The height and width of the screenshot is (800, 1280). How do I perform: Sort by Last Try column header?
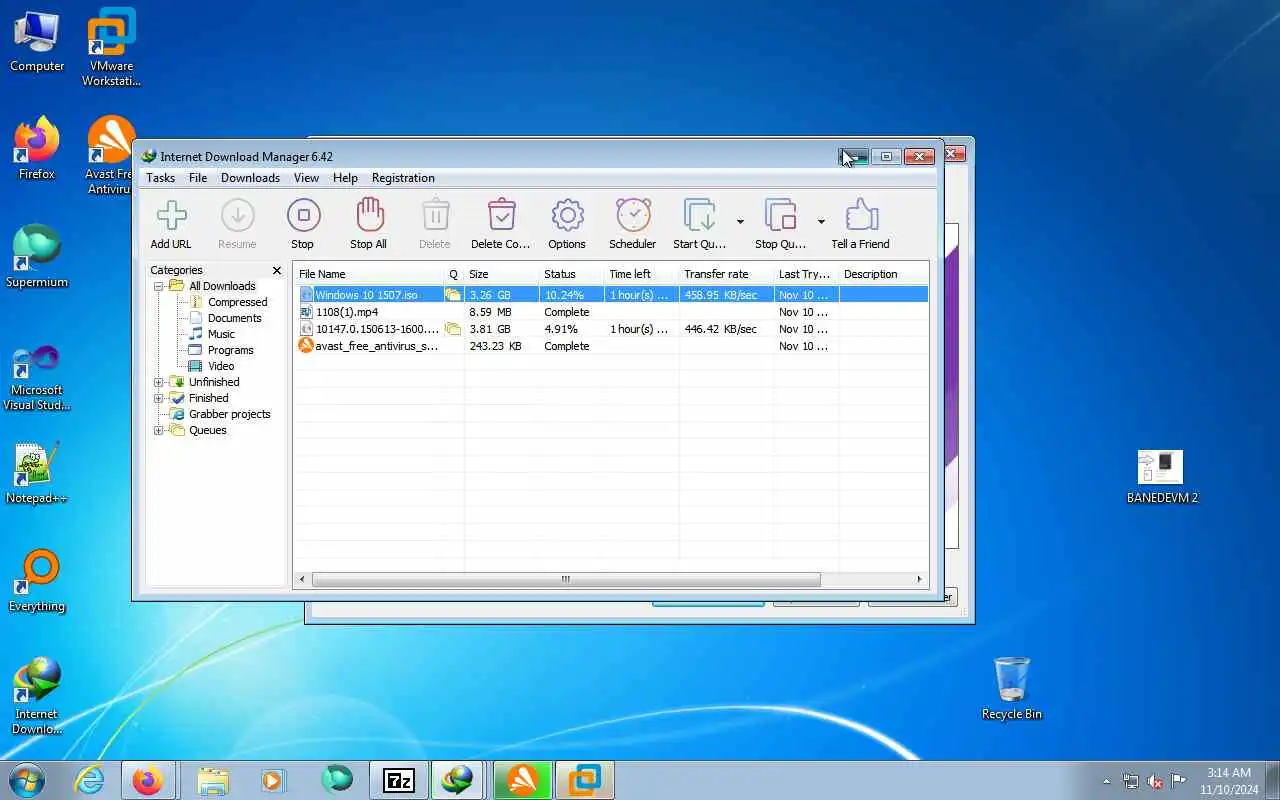[806, 274]
